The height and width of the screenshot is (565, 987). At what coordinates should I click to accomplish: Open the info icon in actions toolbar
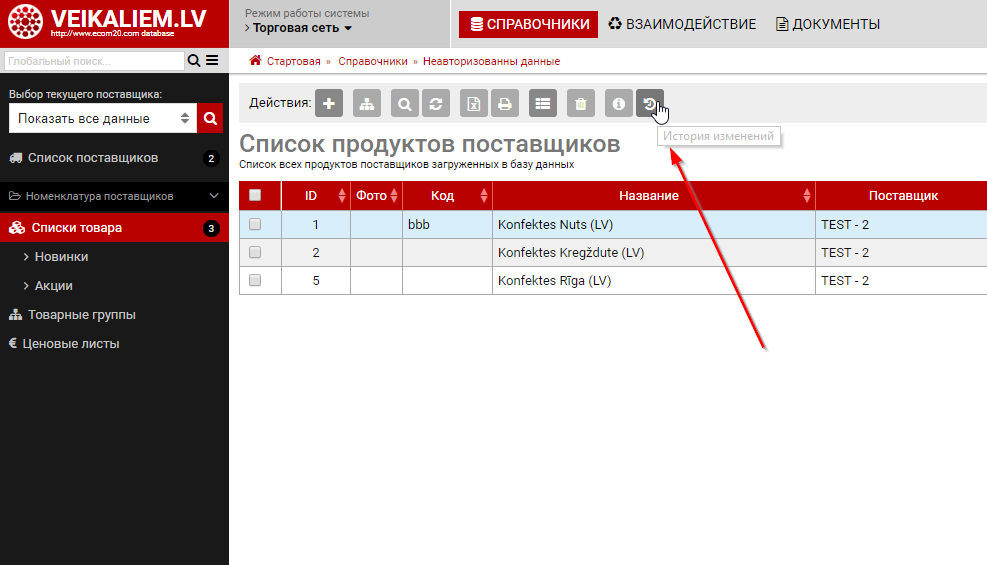tap(619, 103)
